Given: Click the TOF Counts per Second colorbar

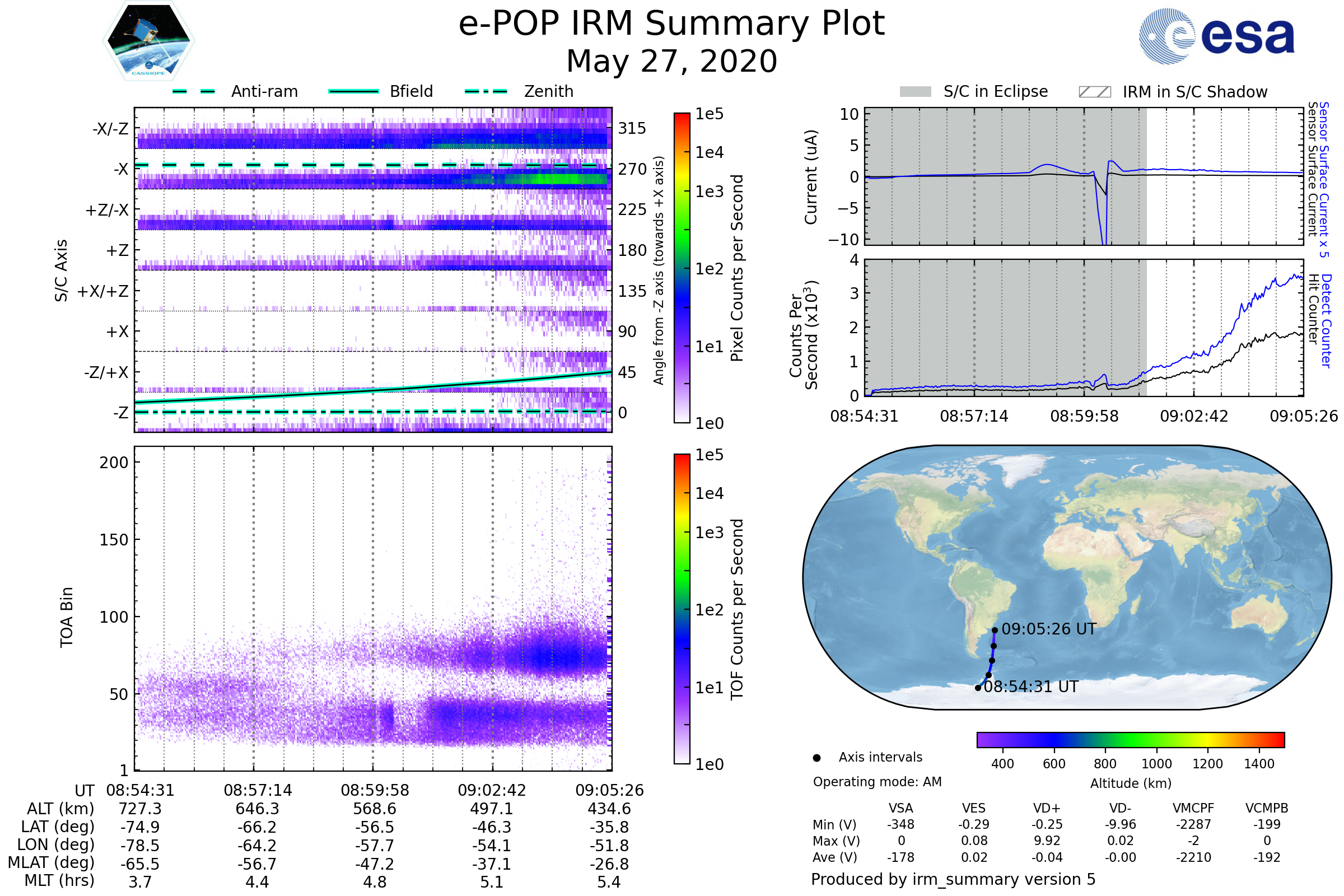Looking at the screenshot, I should coord(682,609).
